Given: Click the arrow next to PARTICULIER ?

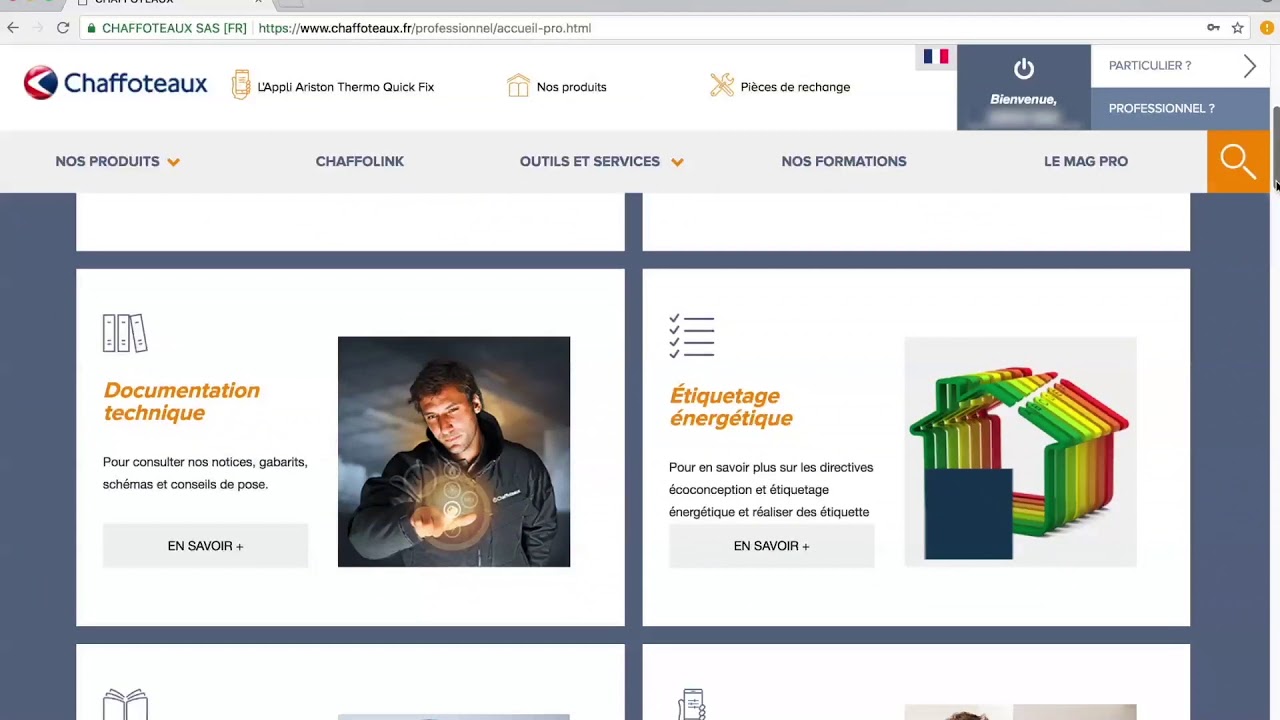Looking at the screenshot, I should point(1249,66).
